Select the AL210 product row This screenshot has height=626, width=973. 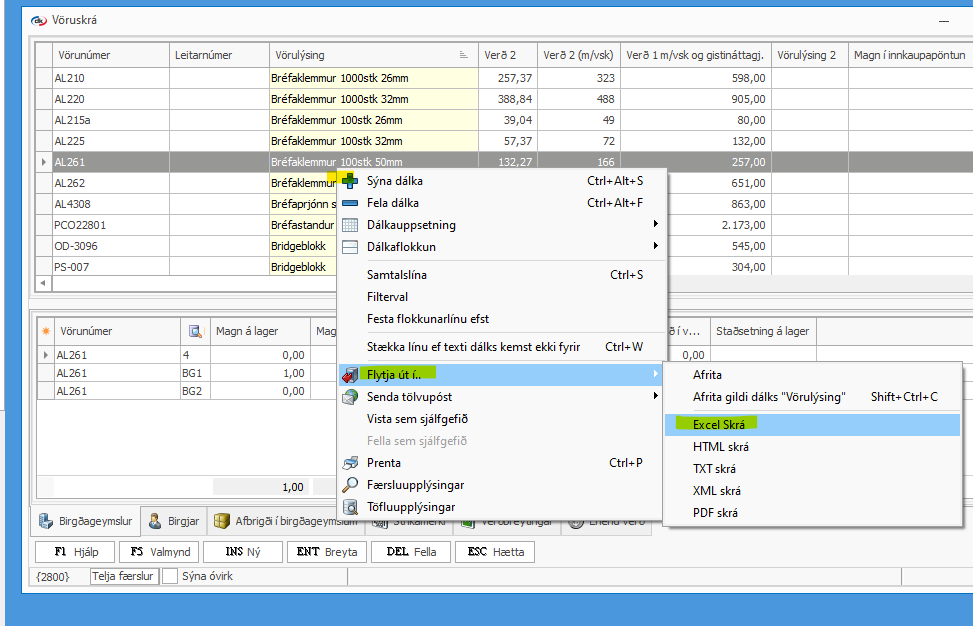(110, 78)
